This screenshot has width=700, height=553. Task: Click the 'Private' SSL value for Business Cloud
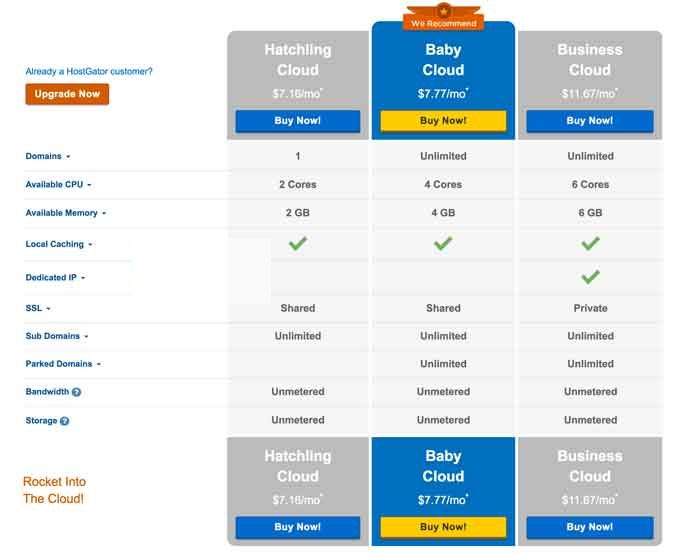coord(591,308)
